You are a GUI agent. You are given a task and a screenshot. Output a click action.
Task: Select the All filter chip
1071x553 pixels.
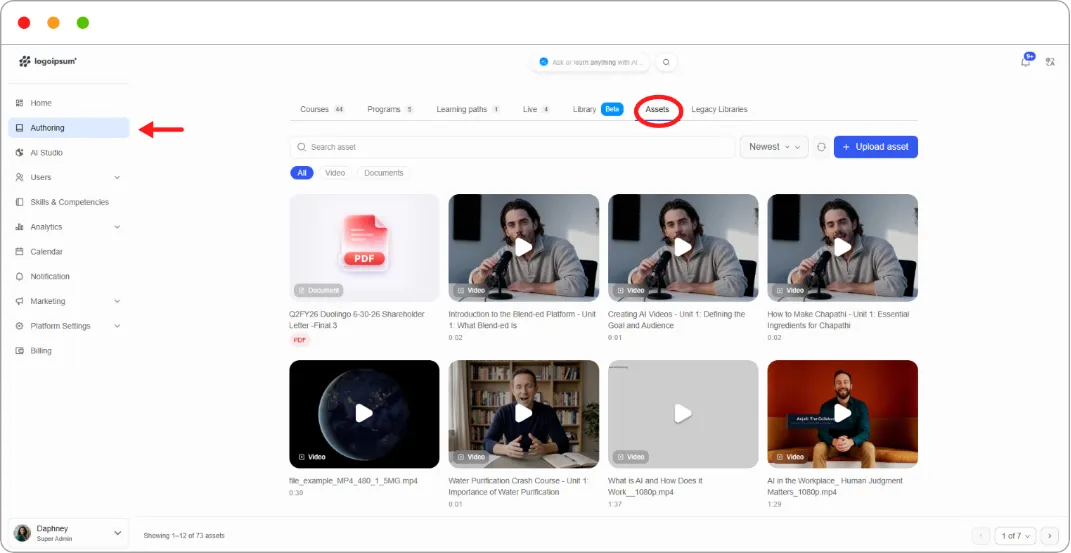[x=302, y=173]
